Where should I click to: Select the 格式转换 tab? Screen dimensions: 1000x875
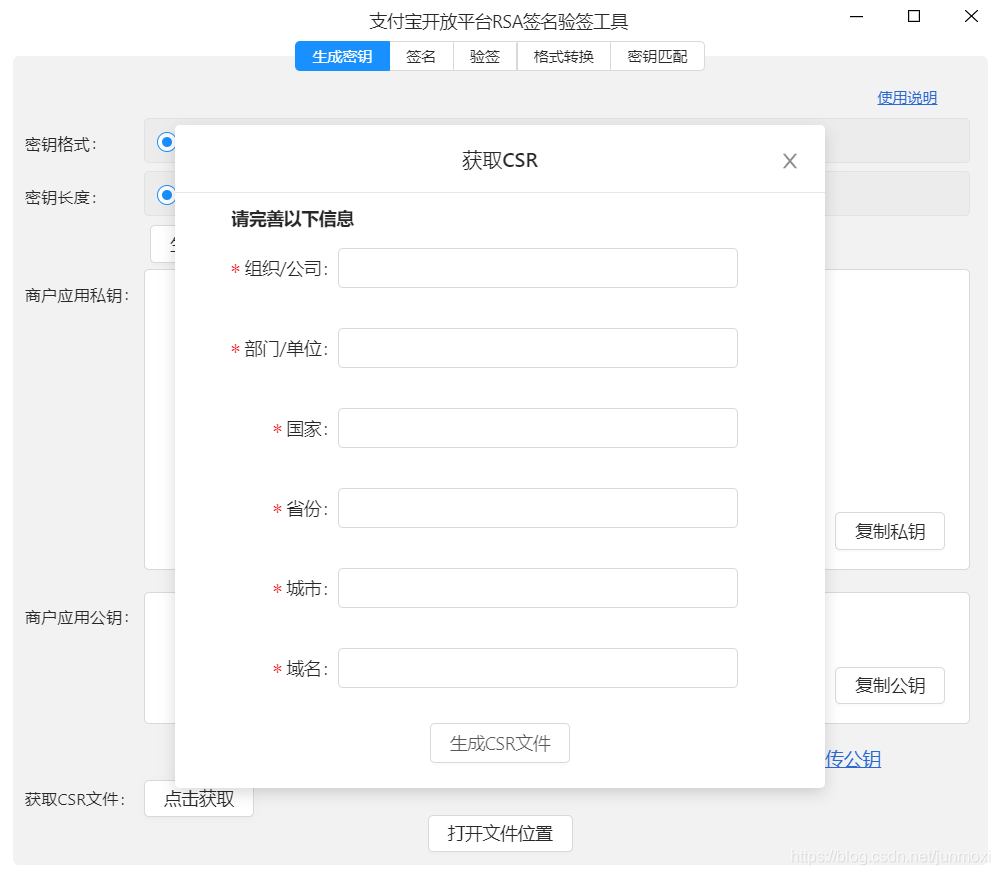563,57
